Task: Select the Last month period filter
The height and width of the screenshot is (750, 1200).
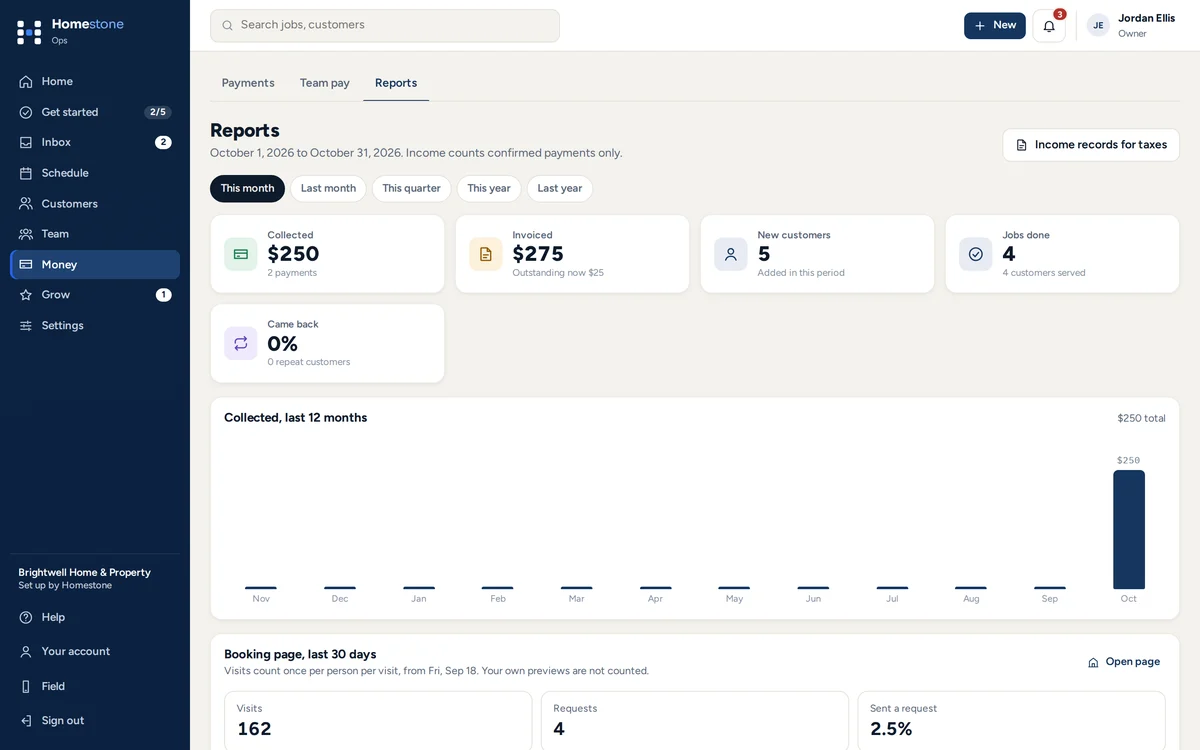Action: pos(328,188)
